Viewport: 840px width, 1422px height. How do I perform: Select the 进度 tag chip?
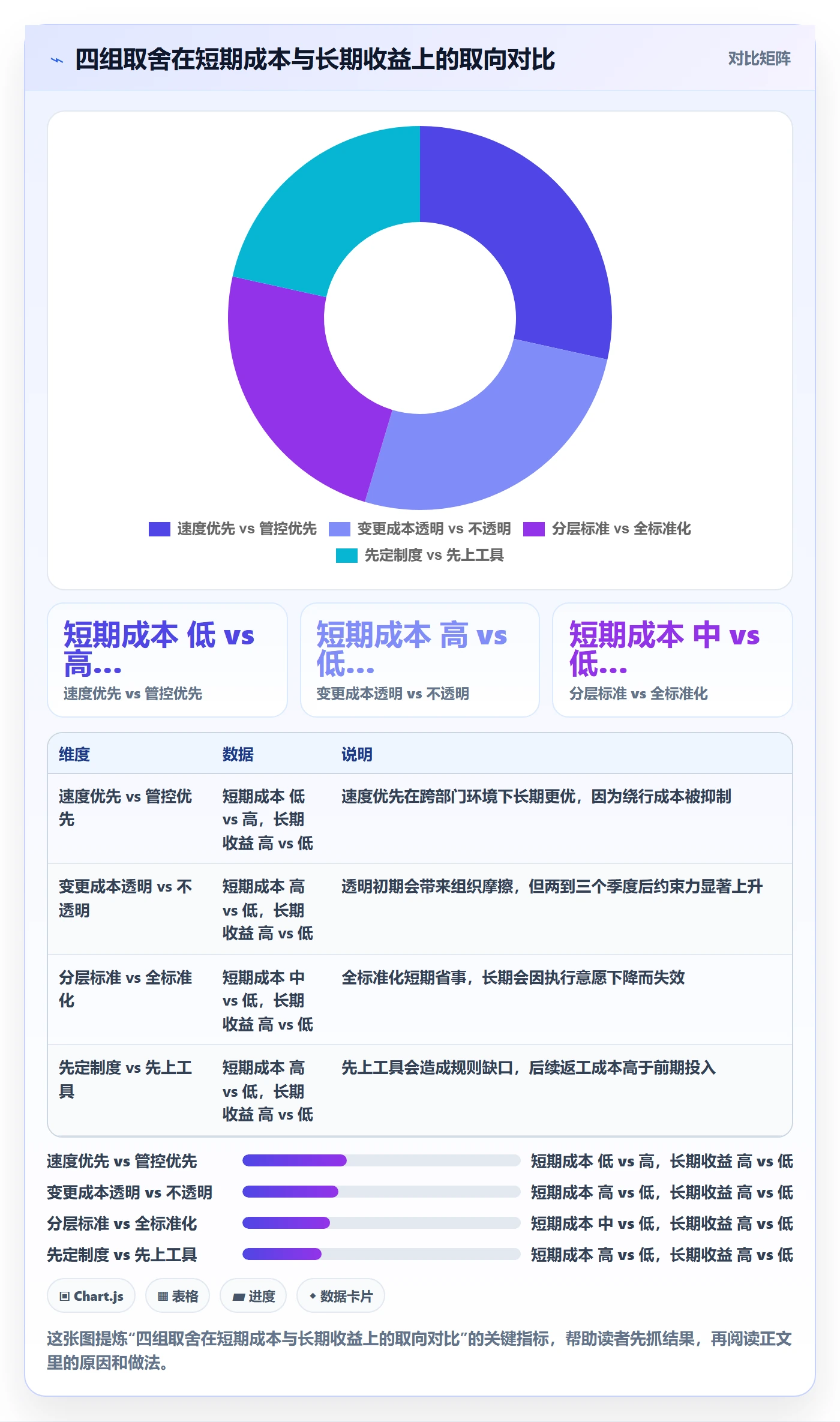(x=253, y=1296)
